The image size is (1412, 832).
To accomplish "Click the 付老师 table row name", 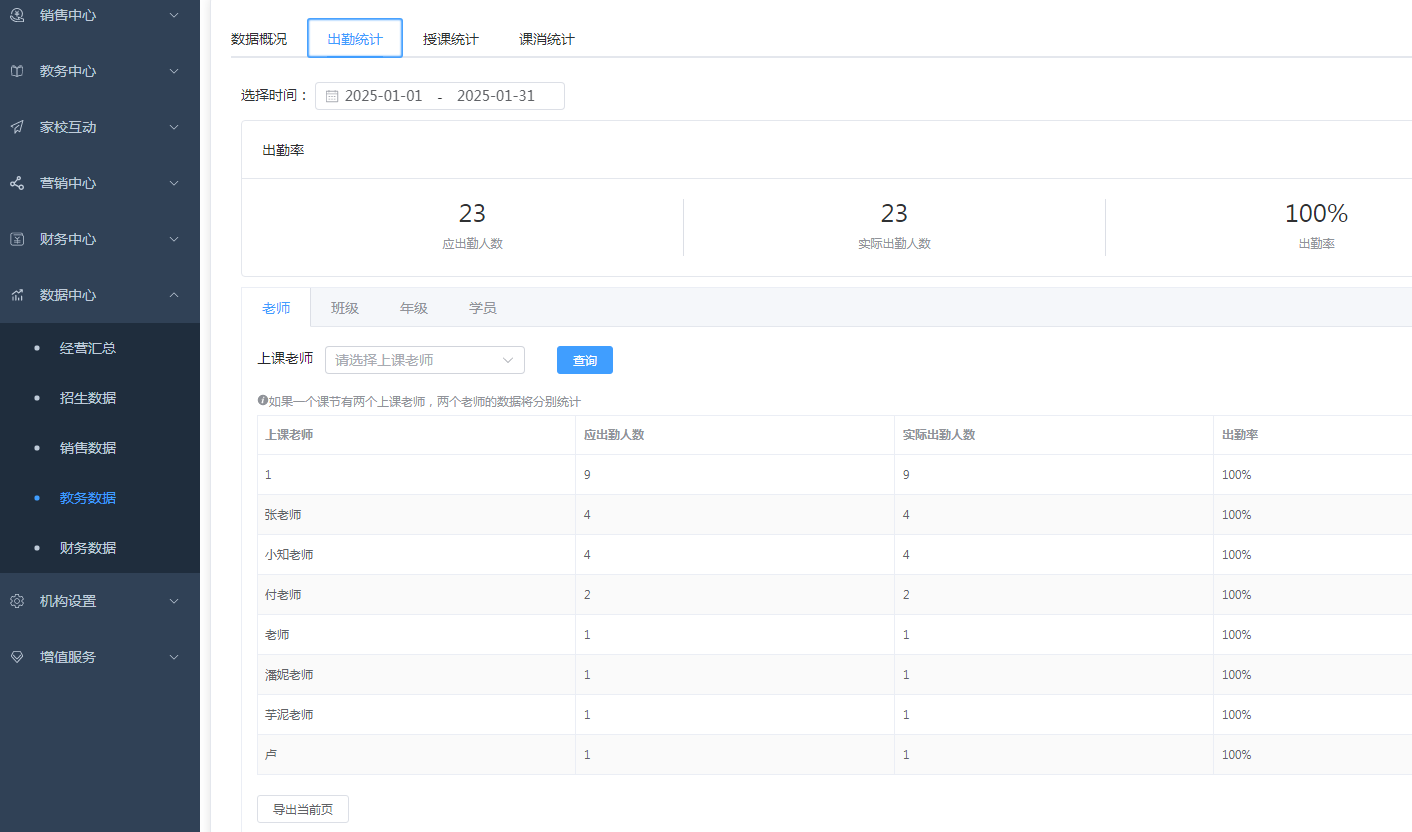I will coord(283,595).
